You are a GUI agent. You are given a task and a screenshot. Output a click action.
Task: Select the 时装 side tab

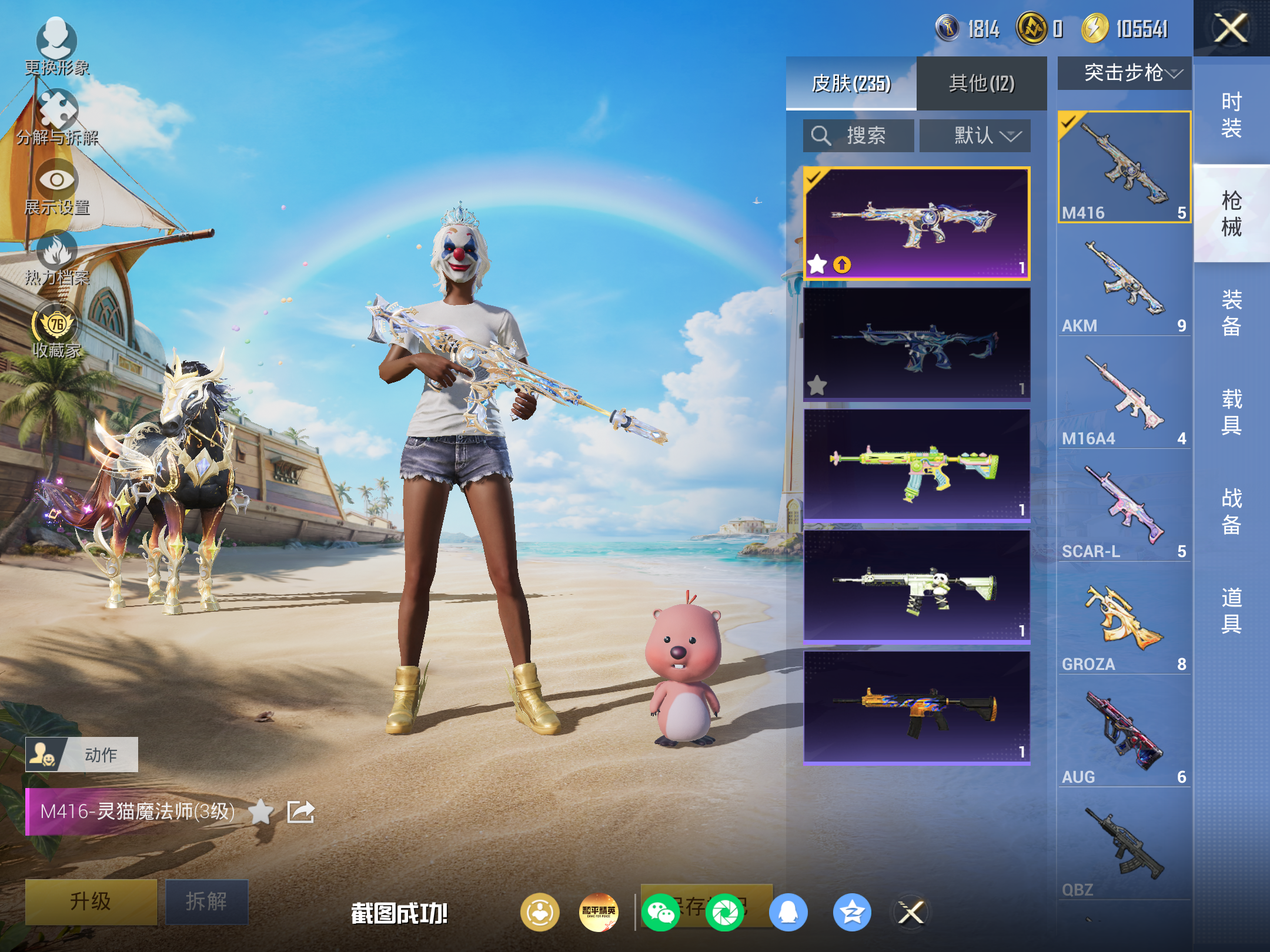[x=1231, y=115]
